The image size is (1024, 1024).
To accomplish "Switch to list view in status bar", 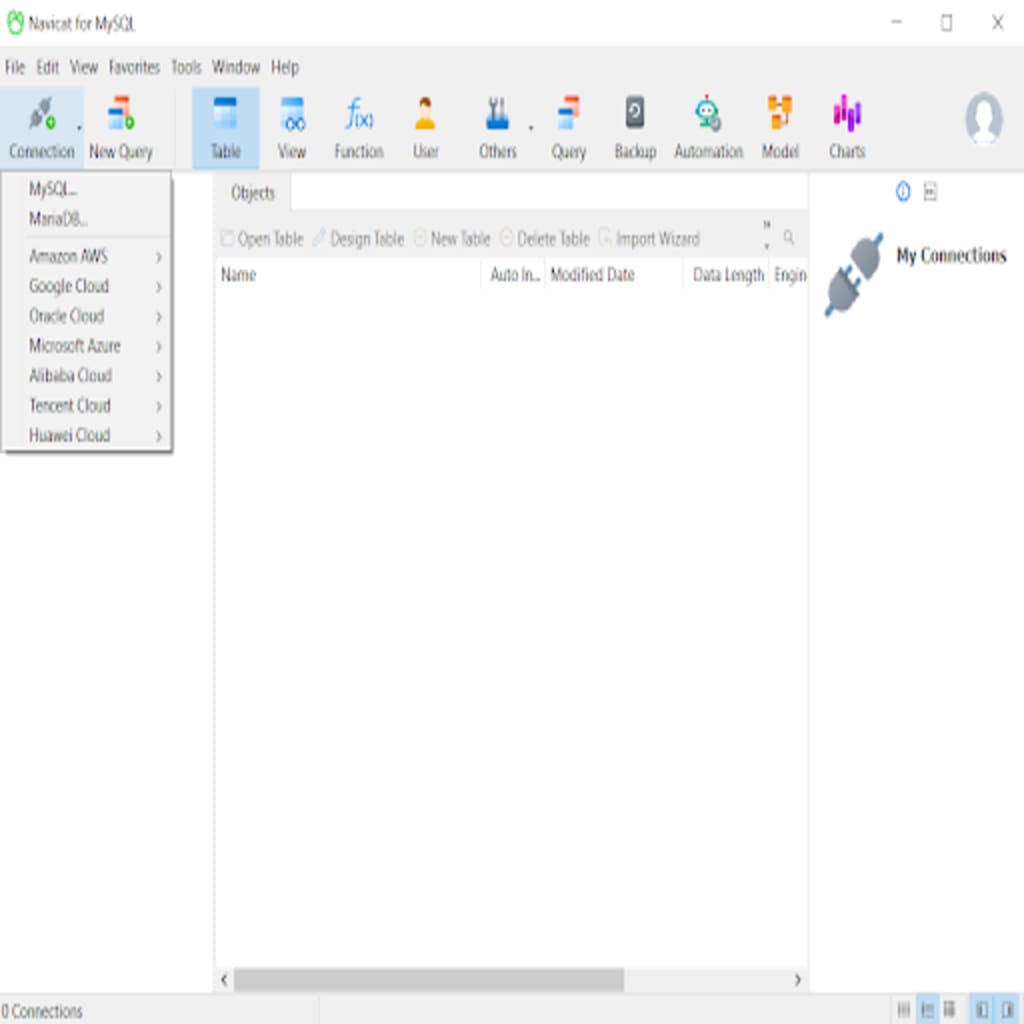I will 904,1010.
